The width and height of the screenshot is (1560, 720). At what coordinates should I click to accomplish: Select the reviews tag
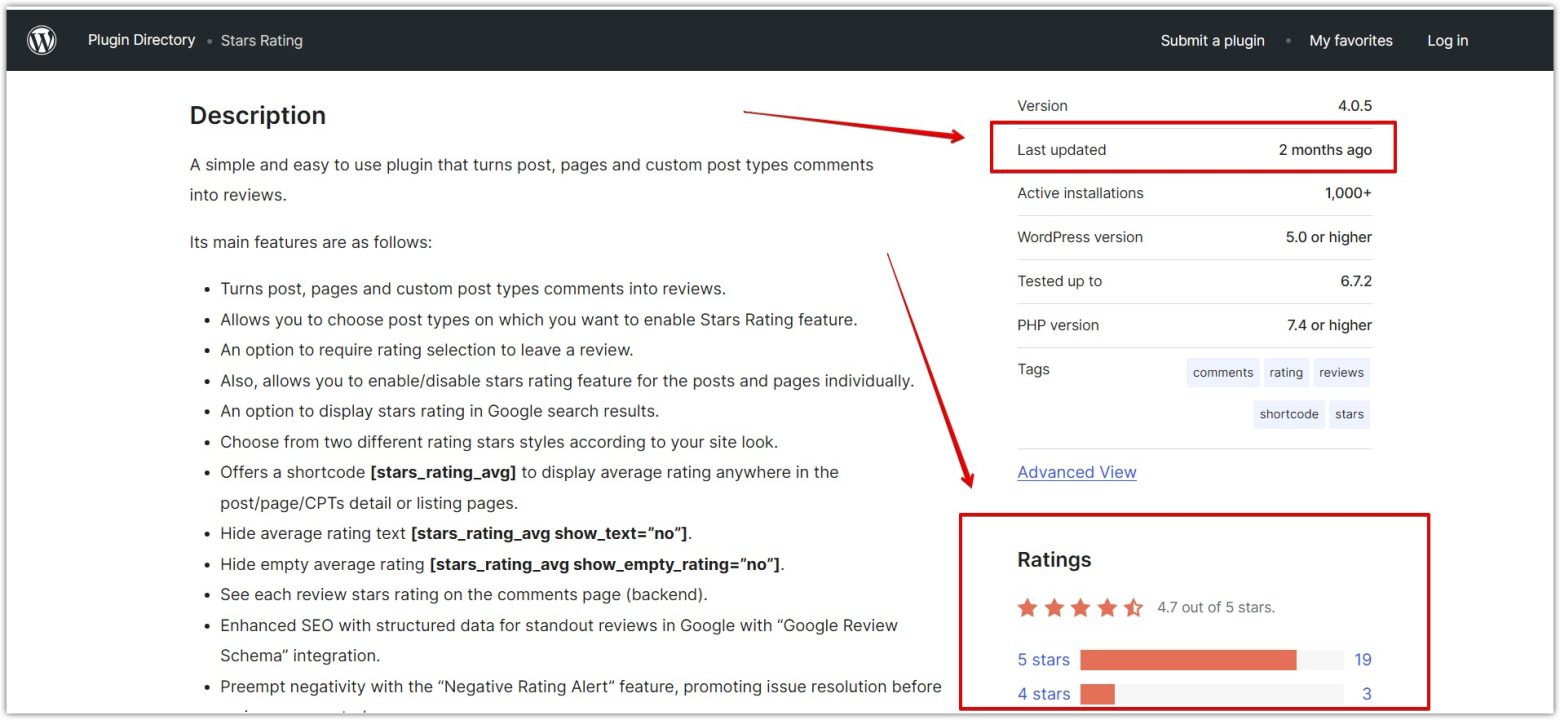pos(1341,372)
